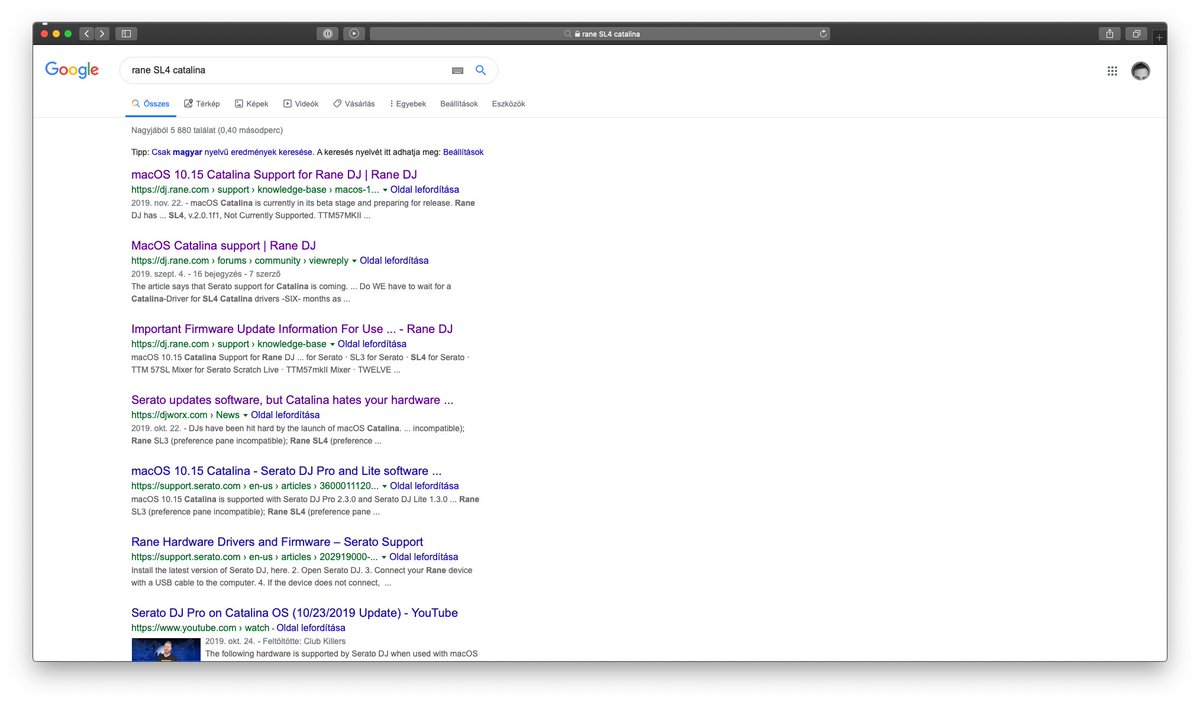Screen dimensions: 1200x705
Task: Switch to the Térkép tab
Action: tap(202, 104)
